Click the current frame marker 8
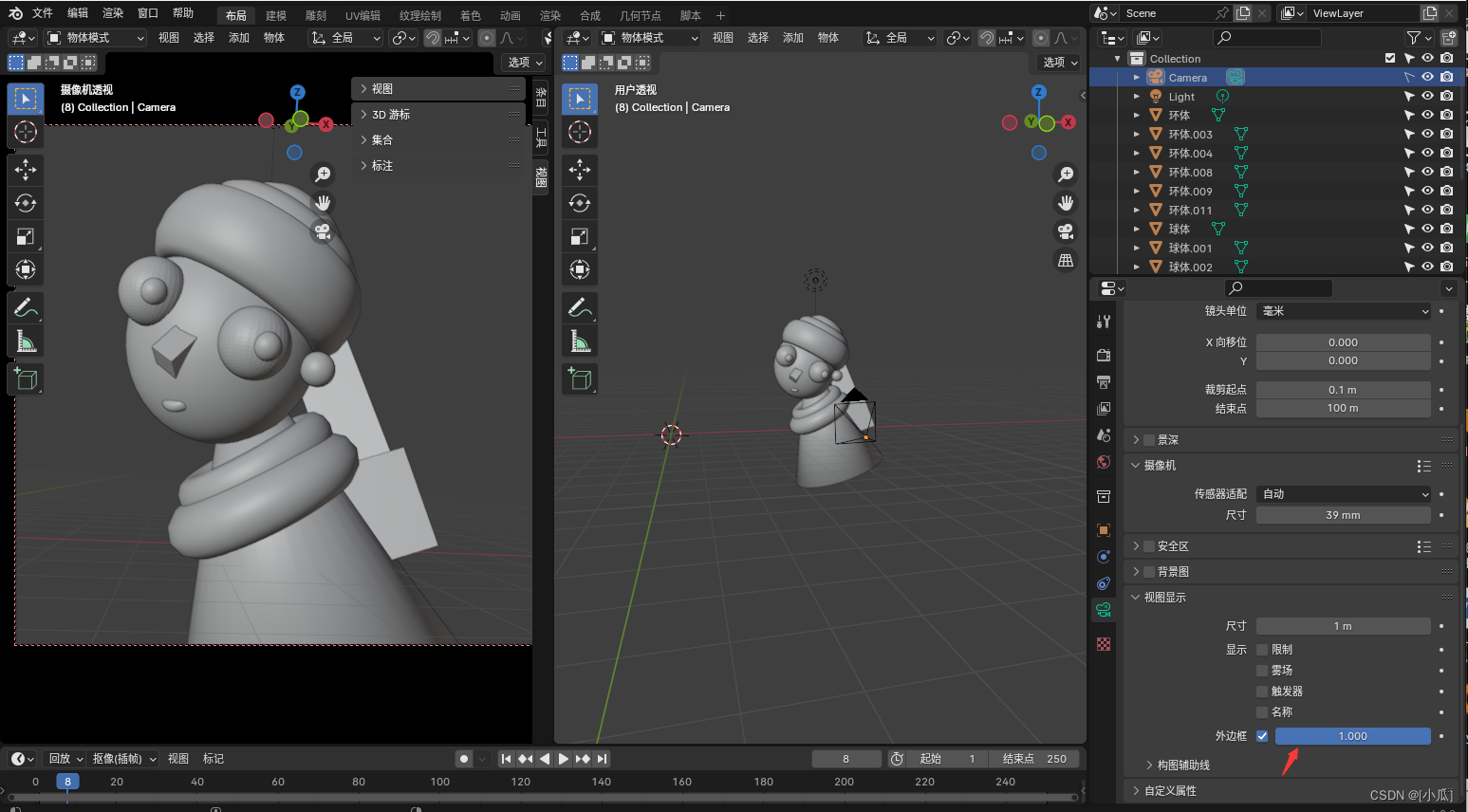The image size is (1468, 812). tap(67, 782)
